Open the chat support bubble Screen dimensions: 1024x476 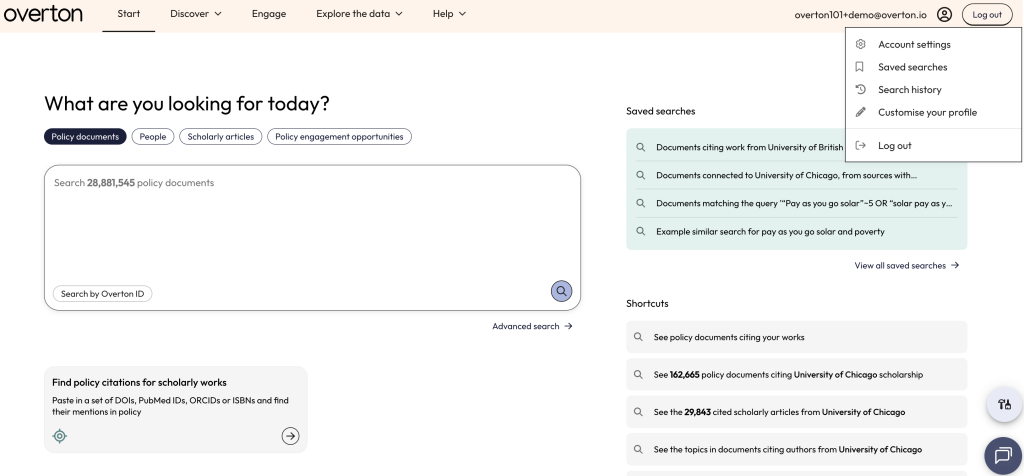coord(1003,456)
